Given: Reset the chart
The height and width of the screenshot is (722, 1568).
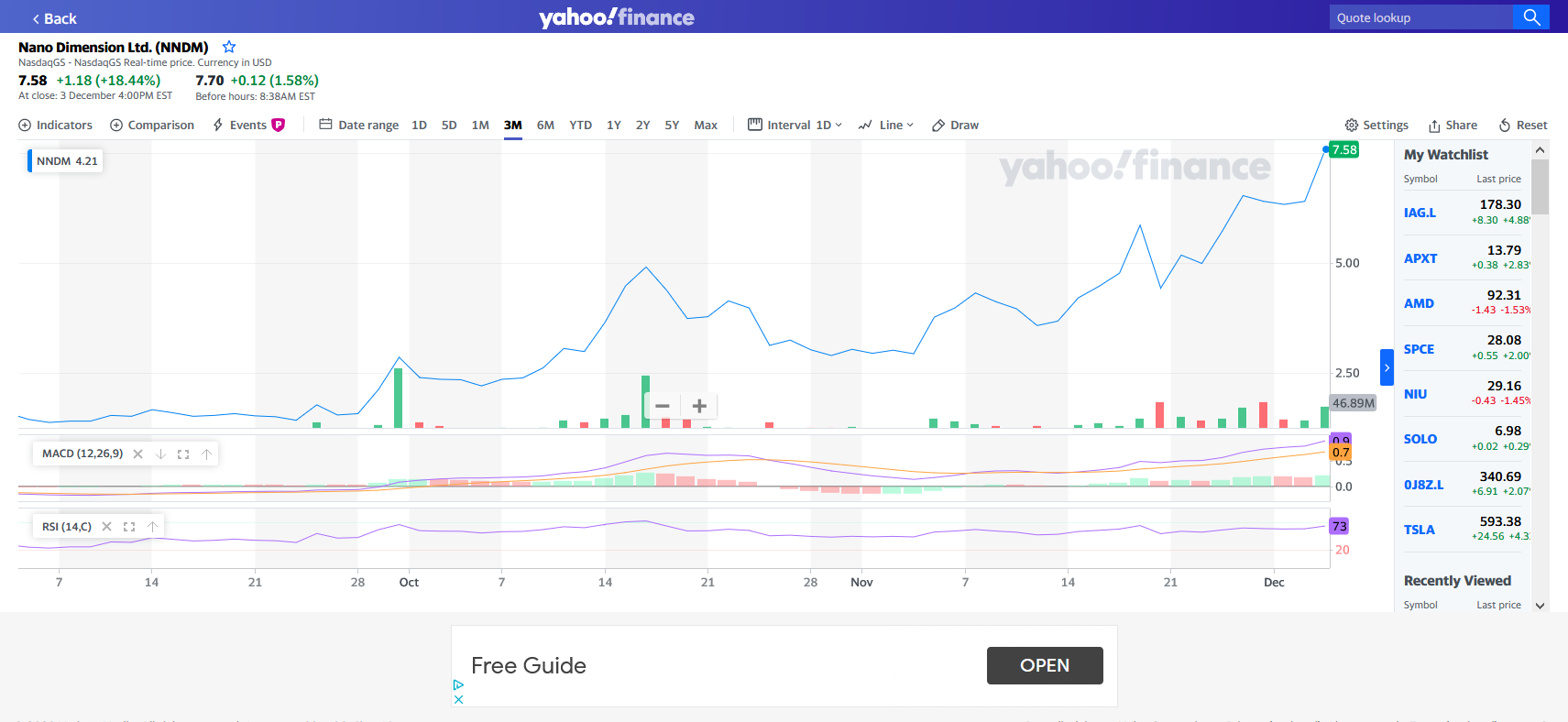Looking at the screenshot, I should coord(1523,125).
